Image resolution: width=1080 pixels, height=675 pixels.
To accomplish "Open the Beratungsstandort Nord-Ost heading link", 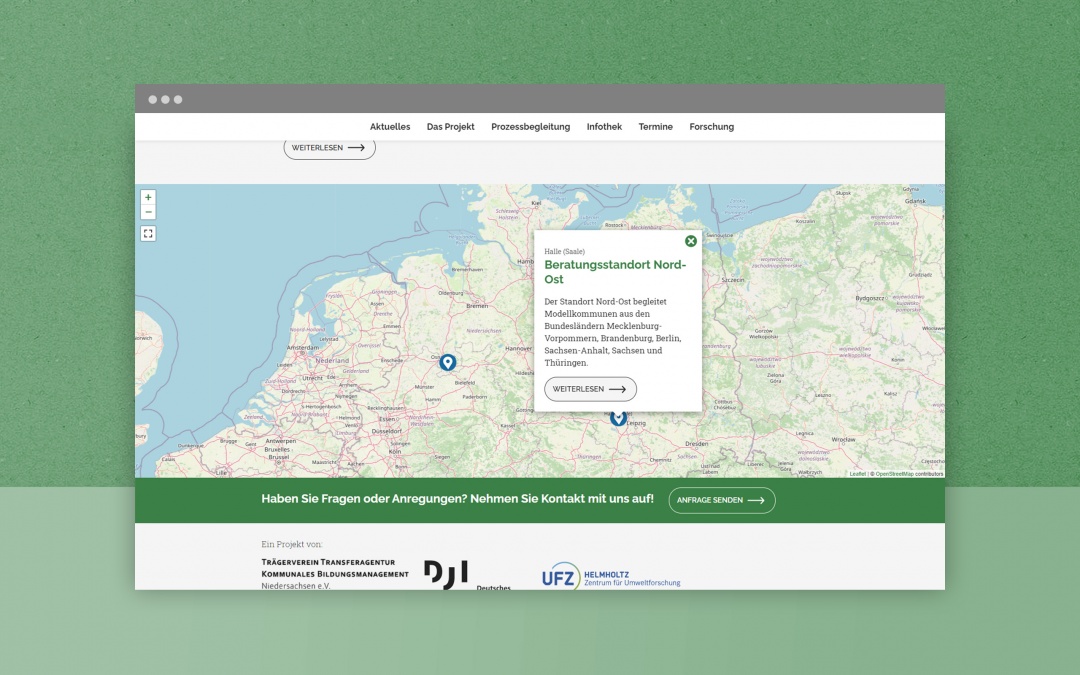I will point(615,272).
